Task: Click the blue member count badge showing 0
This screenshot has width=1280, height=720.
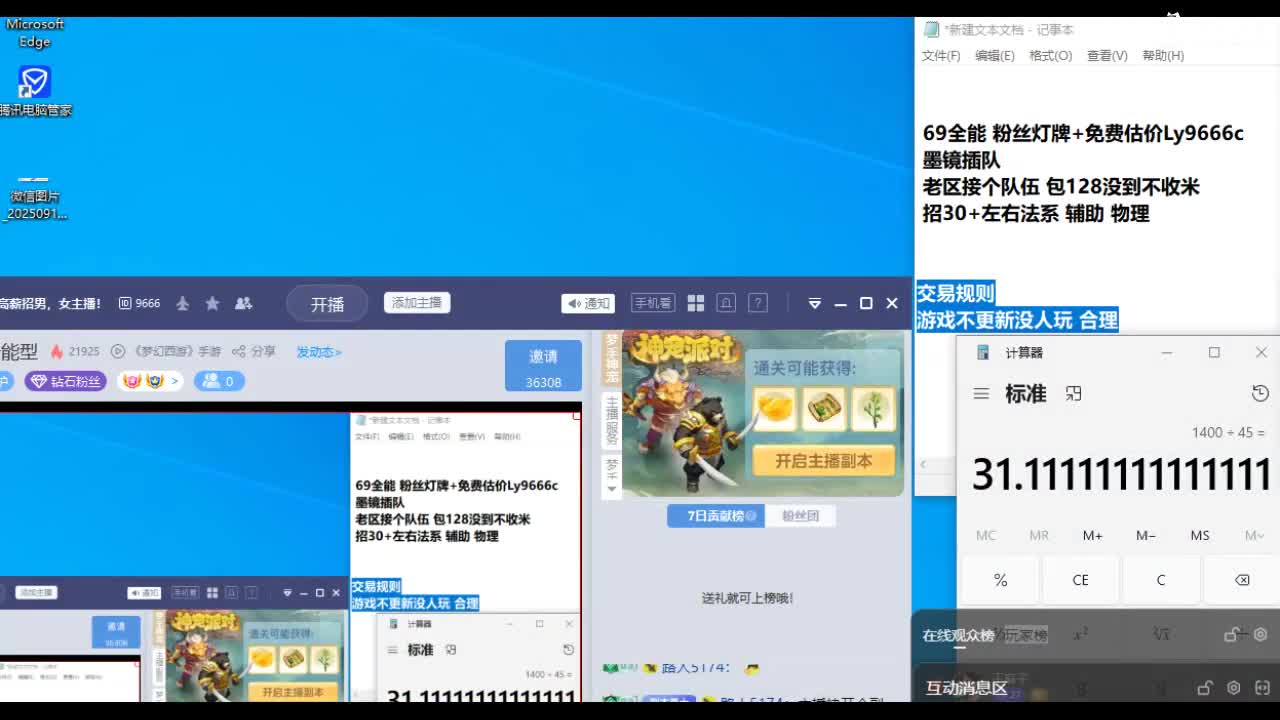Action: [x=219, y=381]
